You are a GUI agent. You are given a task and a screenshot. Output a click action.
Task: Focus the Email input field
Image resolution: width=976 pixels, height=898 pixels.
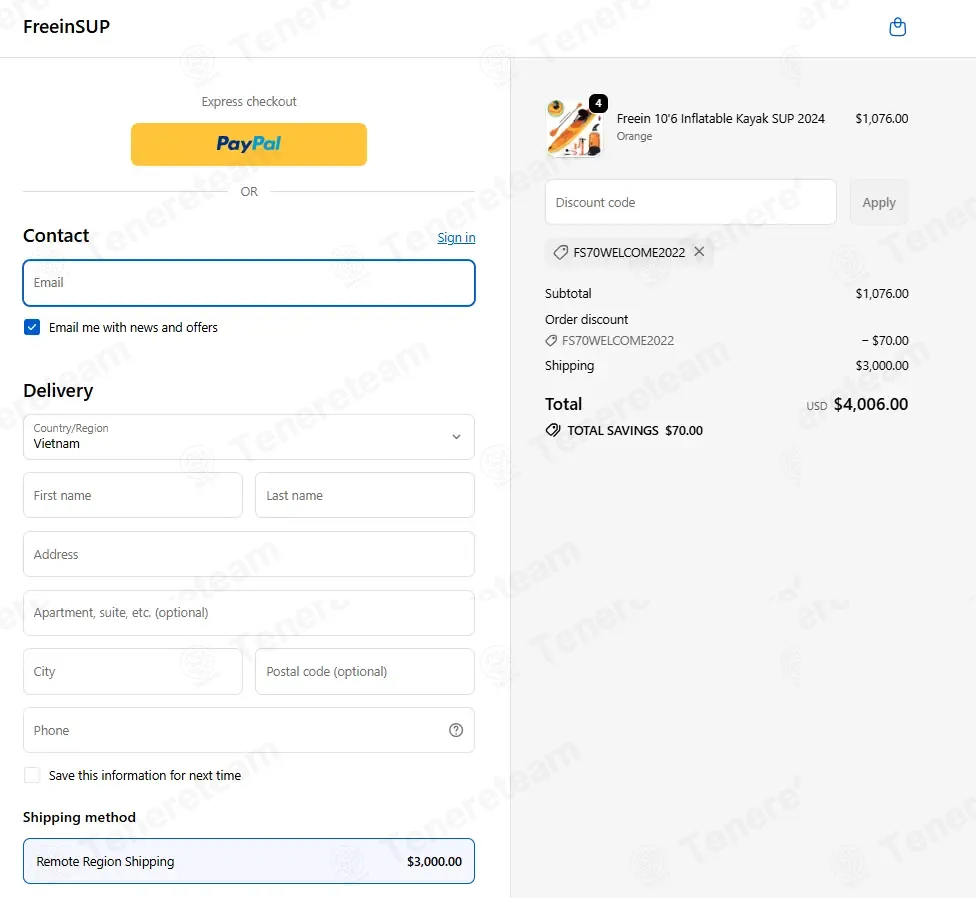click(x=249, y=283)
